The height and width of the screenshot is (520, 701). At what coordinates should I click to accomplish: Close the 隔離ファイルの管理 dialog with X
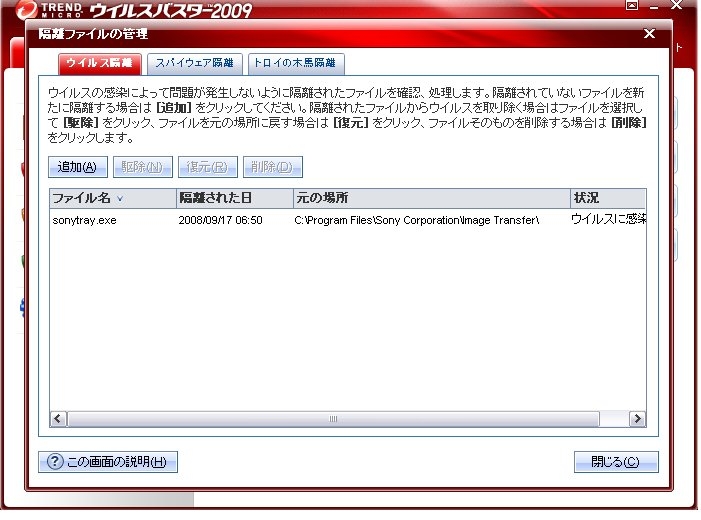pyautogui.click(x=649, y=34)
